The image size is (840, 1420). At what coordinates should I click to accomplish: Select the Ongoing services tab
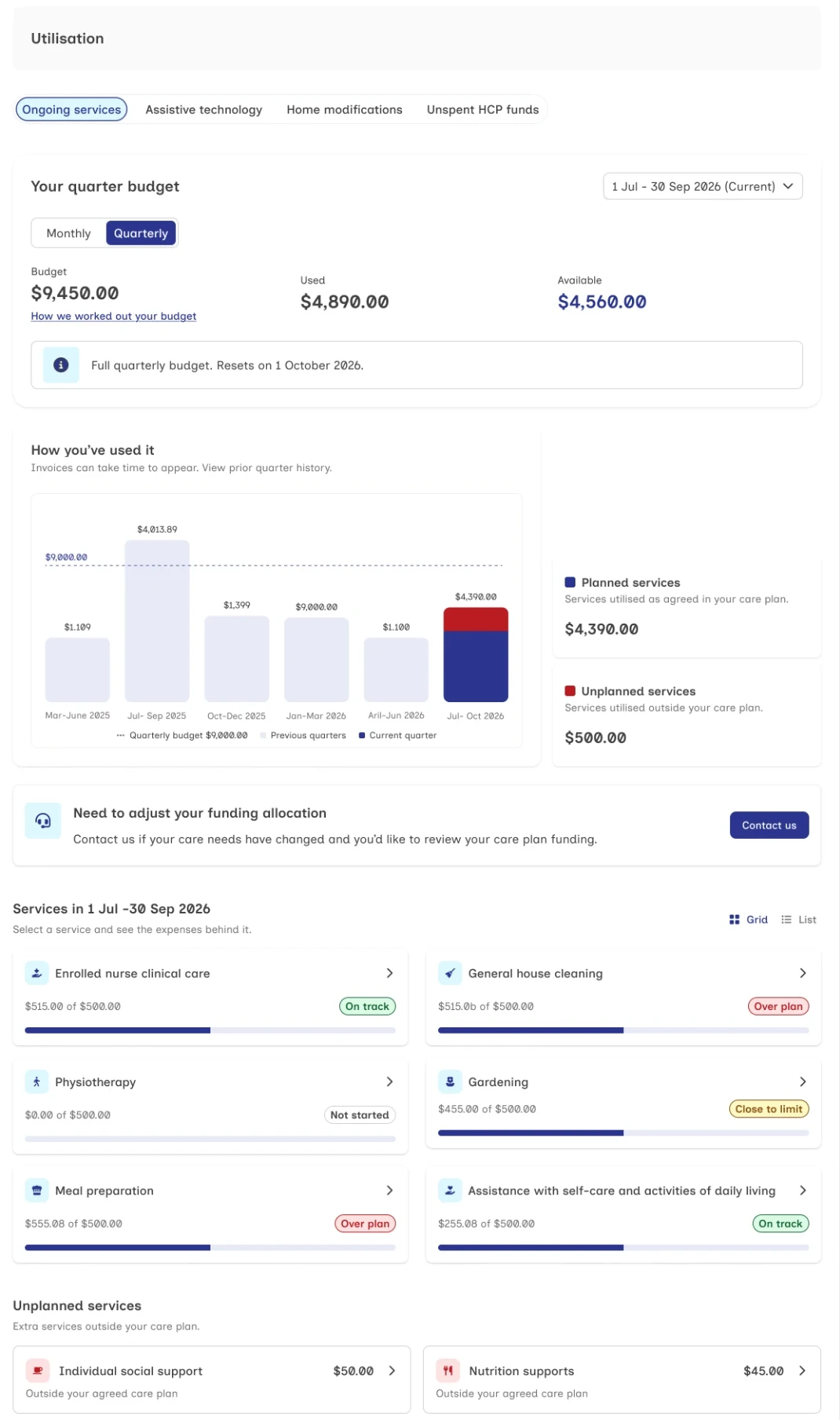71,110
